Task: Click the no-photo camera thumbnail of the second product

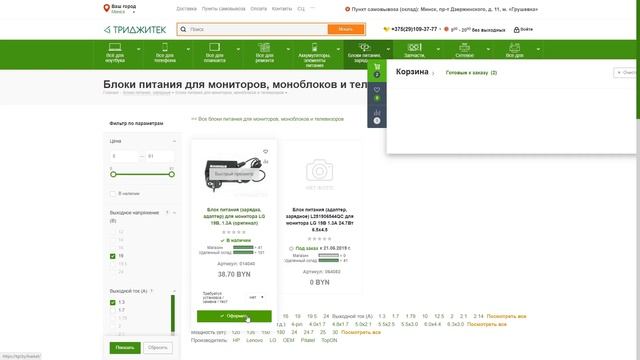Action: click(320, 173)
